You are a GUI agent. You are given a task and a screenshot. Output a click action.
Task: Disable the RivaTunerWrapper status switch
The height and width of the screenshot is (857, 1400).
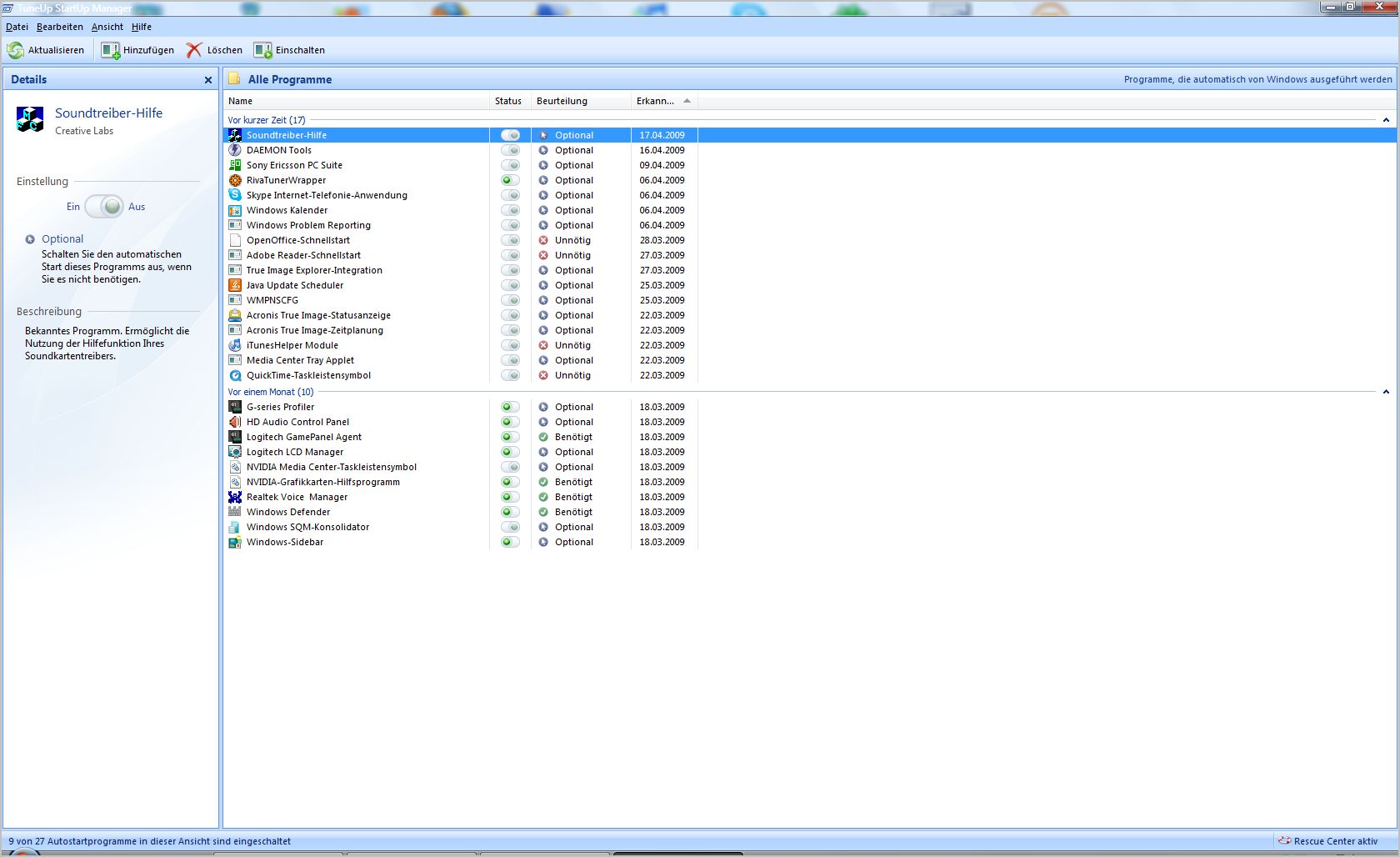click(510, 180)
